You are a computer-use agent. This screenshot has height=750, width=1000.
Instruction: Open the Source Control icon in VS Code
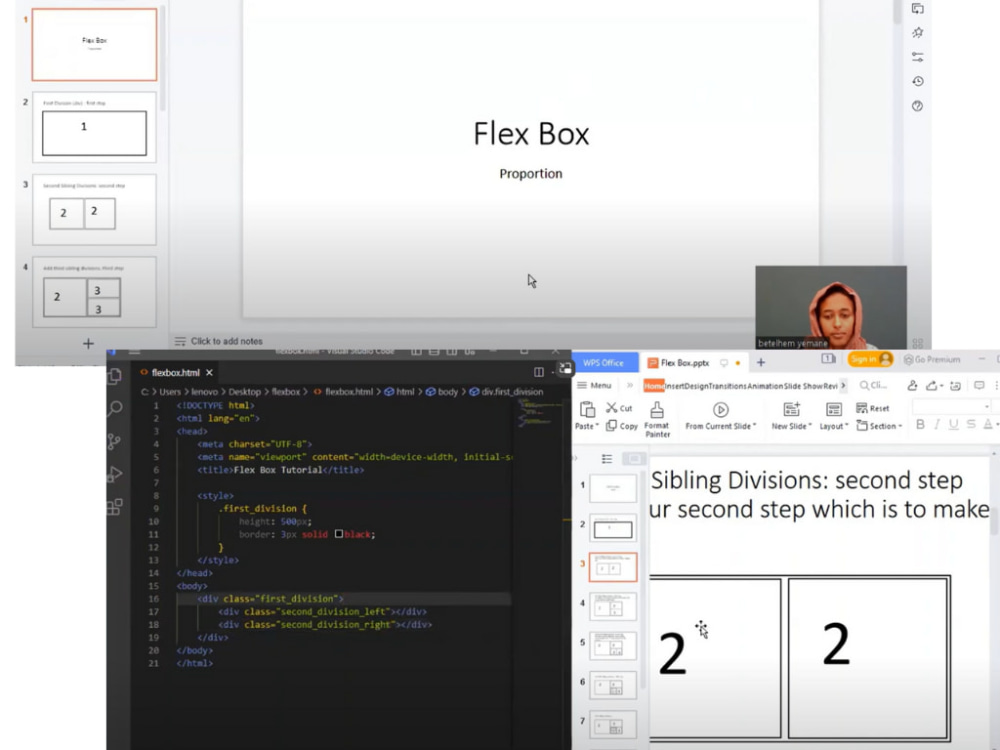tap(114, 441)
